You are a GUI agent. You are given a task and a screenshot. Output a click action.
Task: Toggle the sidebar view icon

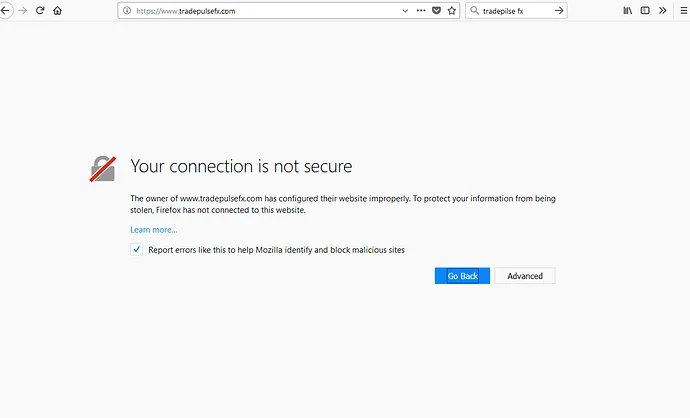pyautogui.click(x=645, y=10)
